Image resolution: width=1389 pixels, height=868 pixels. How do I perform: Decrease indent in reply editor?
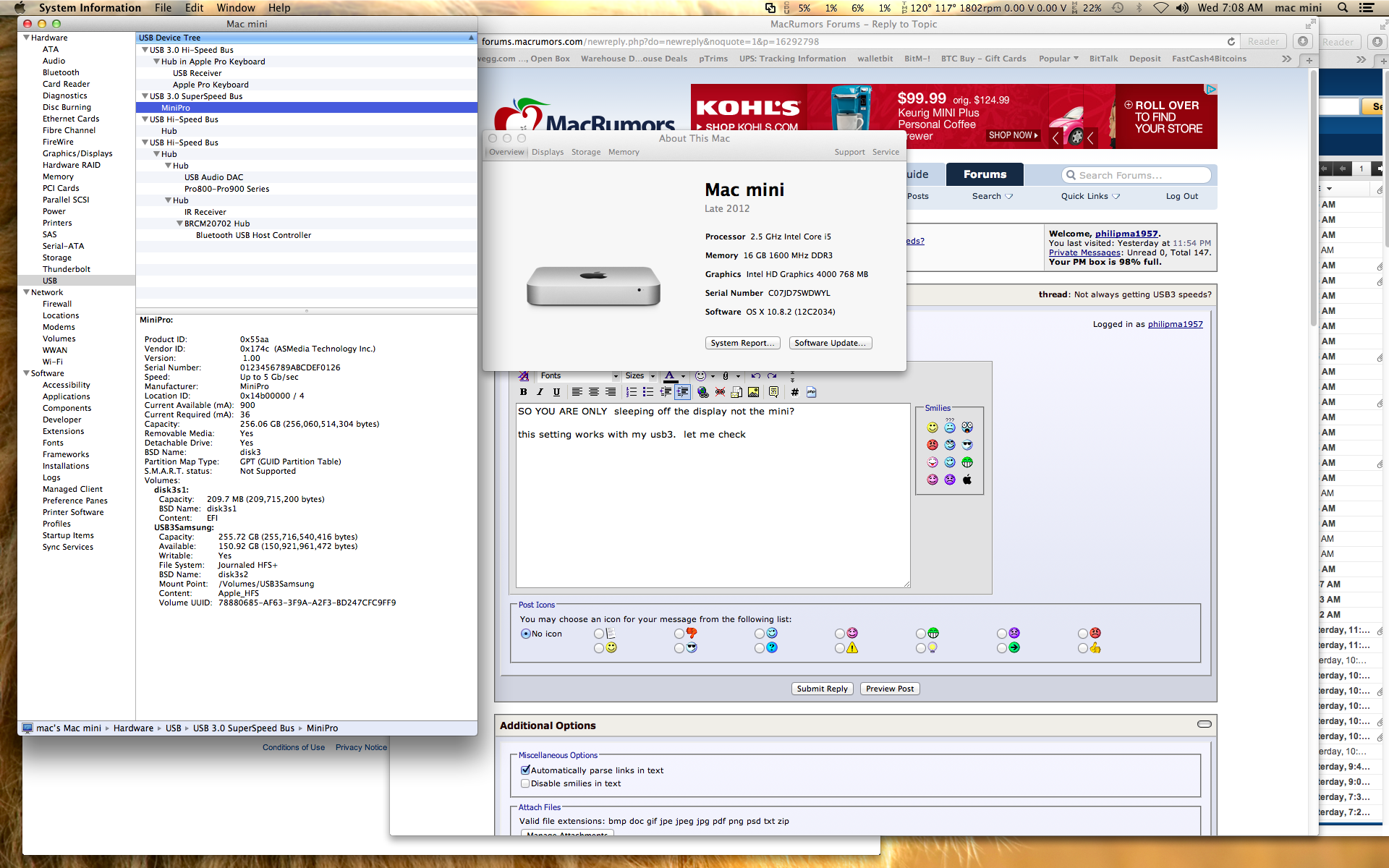[x=666, y=392]
